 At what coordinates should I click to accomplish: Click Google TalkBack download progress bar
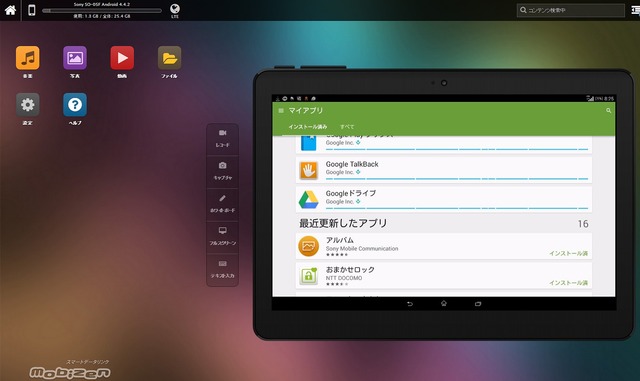(x=457, y=179)
